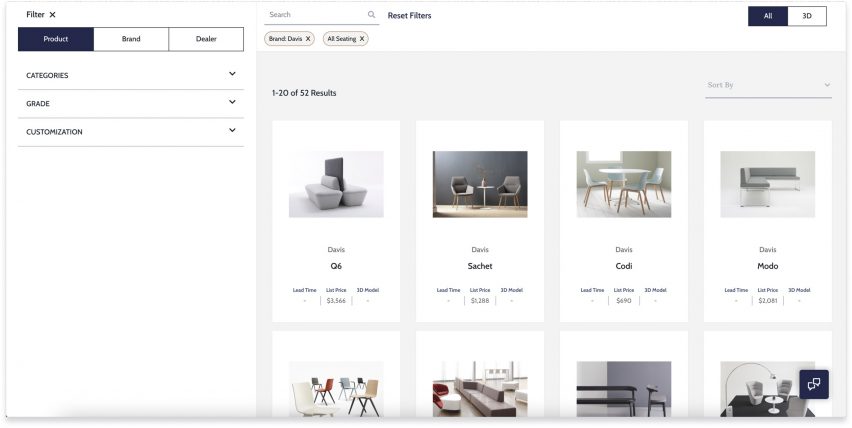This screenshot has width=852, height=428.
Task: Open the chat support icon
Action: coord(814,385)
